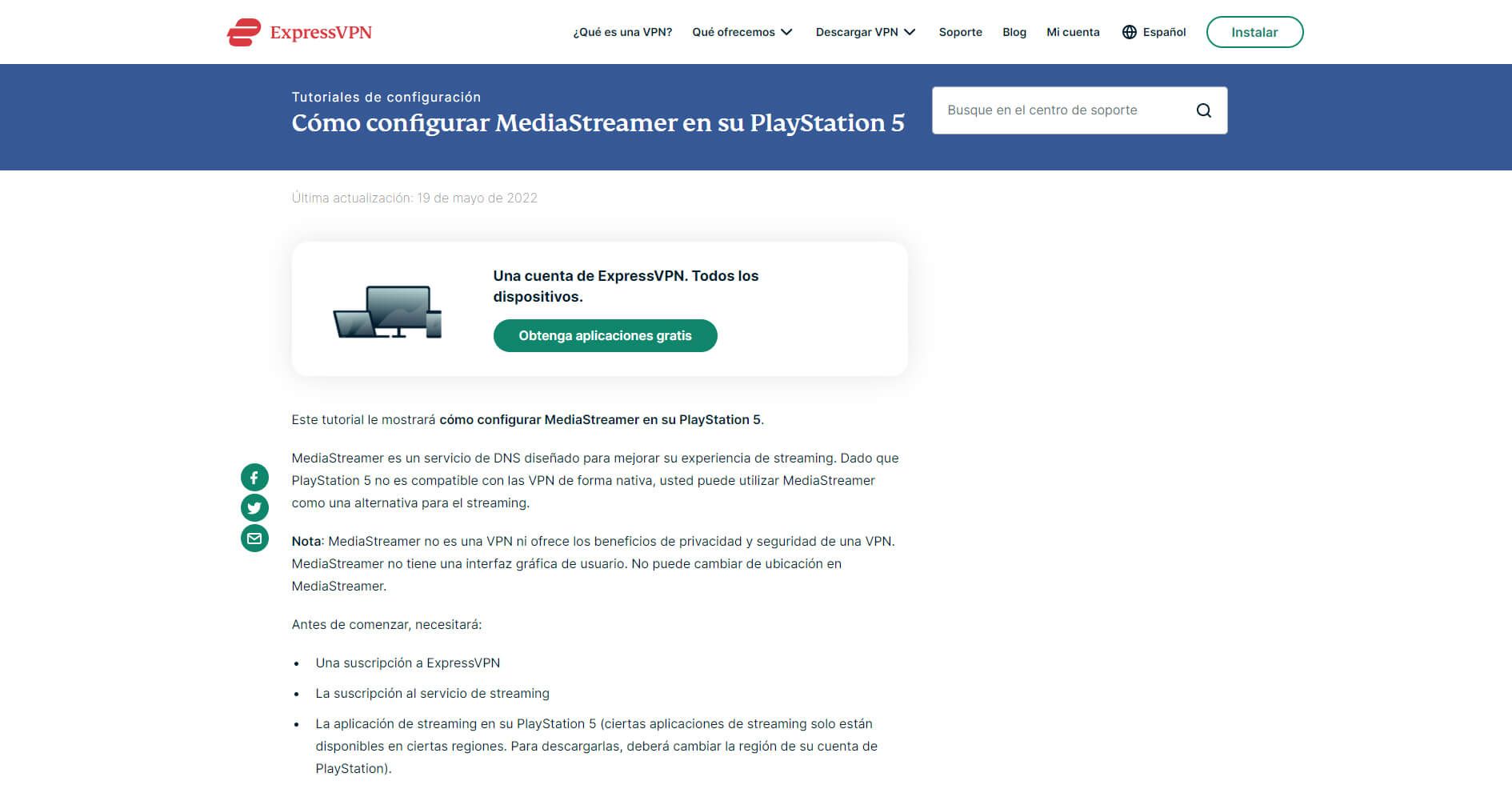Open Mi cuenta page
Screen dimensions: 1512x793
point(1073,32)
